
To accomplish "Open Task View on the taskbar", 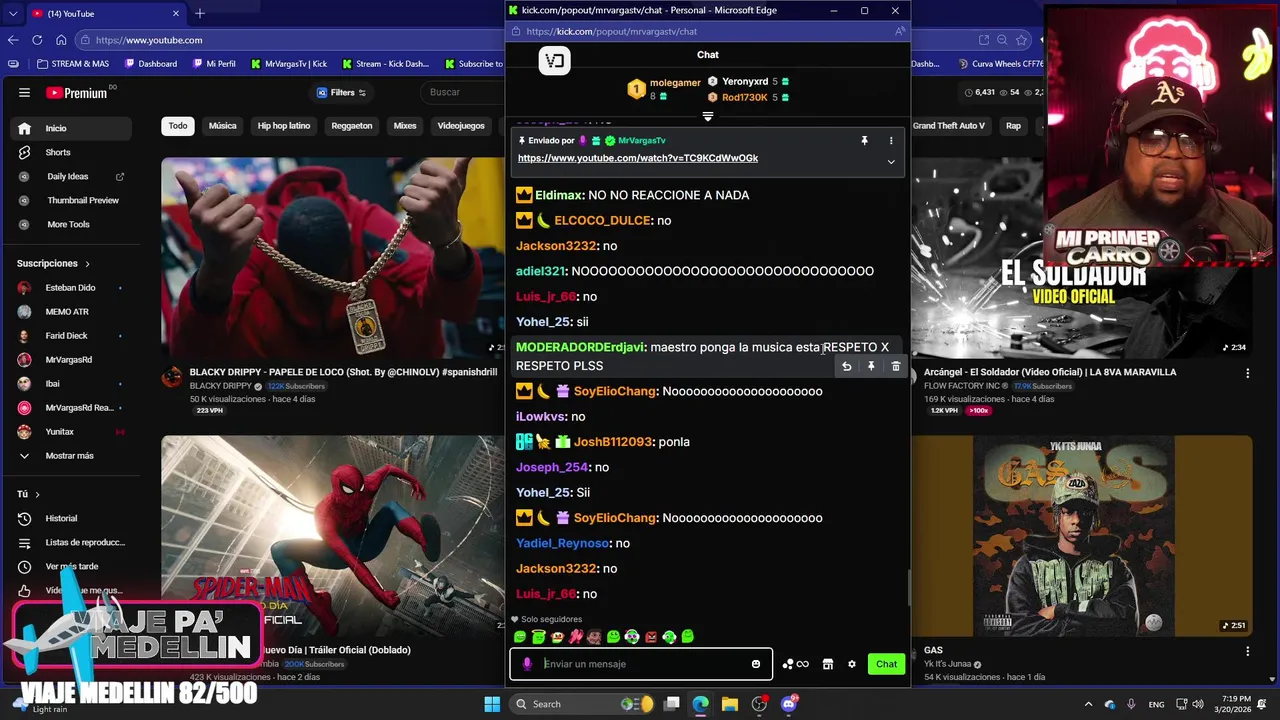I will tap(672, 704).
